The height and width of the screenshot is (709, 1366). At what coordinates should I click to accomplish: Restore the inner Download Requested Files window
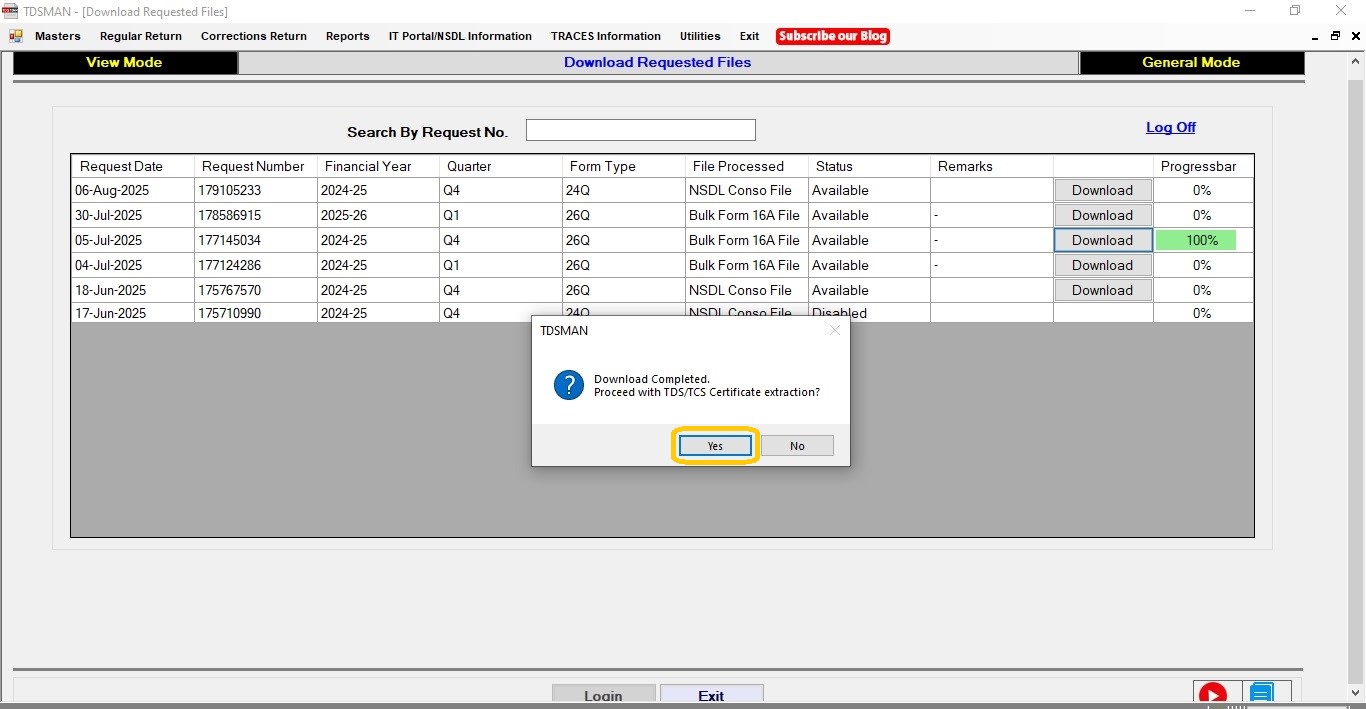[x=1335, y=36]
